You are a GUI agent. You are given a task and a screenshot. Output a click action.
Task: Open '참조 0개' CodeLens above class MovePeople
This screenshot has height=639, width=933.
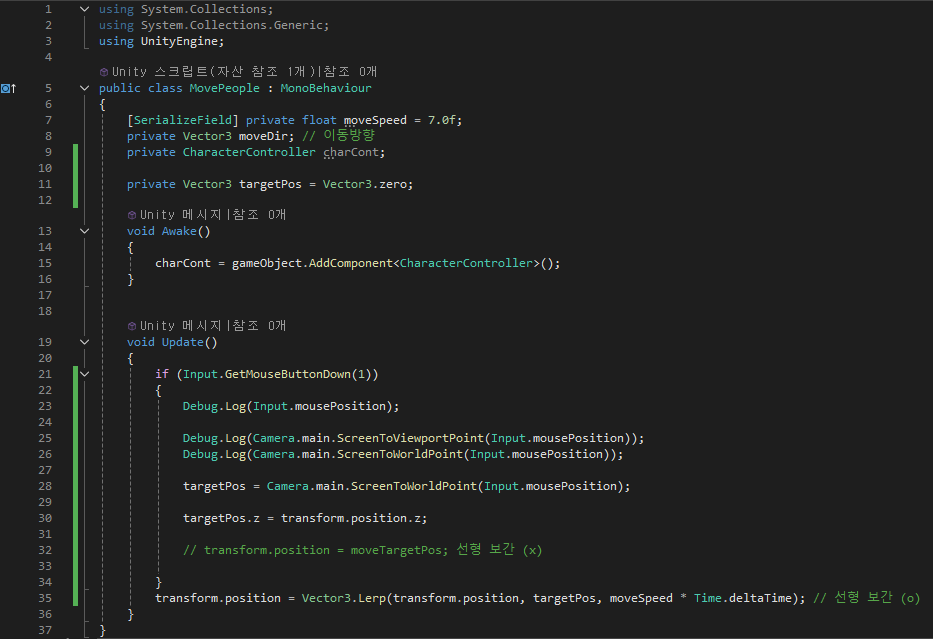click(x=350, y=71)
